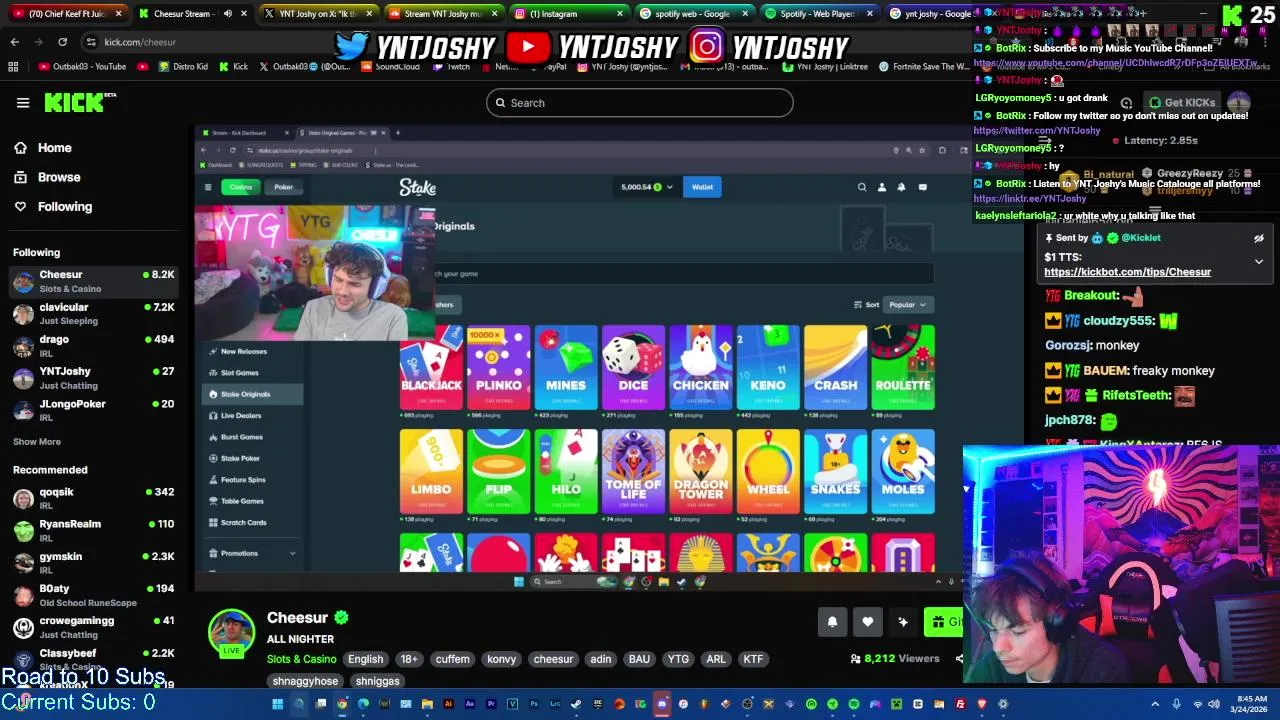Open Adobe Photoshop from taskbar
This screenshot has height=720, width=1280.
point(534,704)
